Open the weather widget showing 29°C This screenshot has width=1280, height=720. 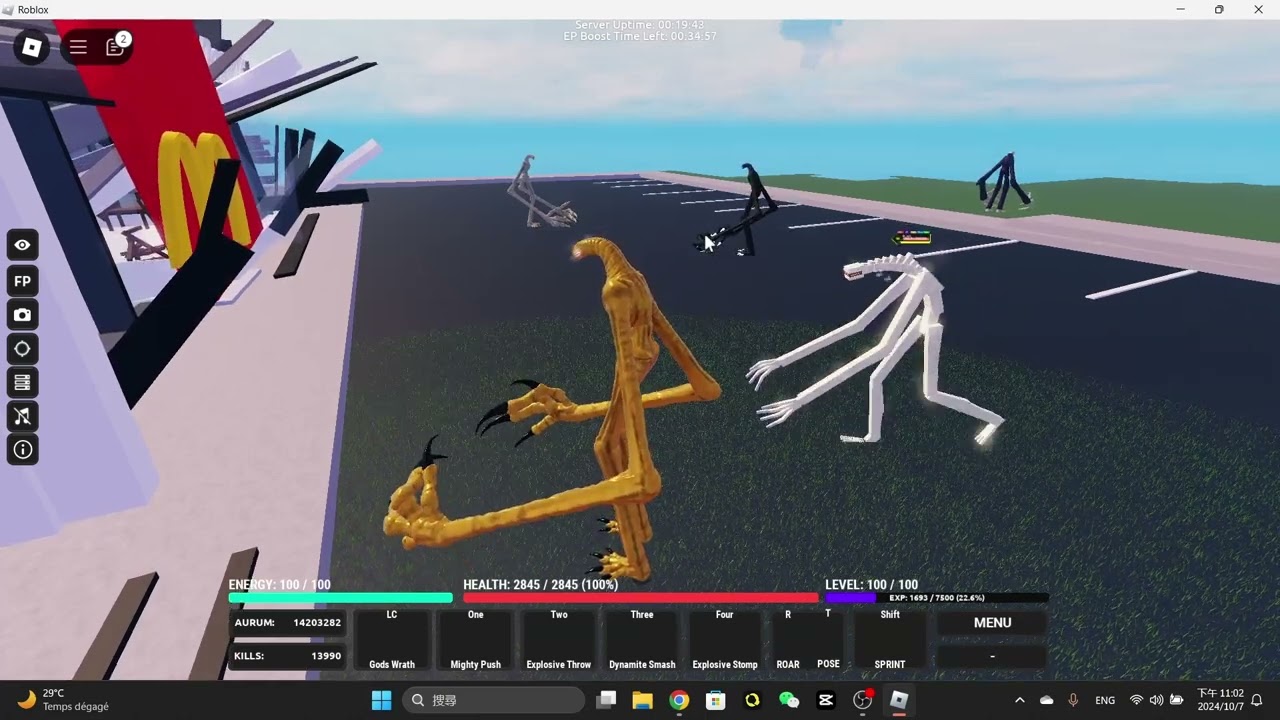(64, 700)
